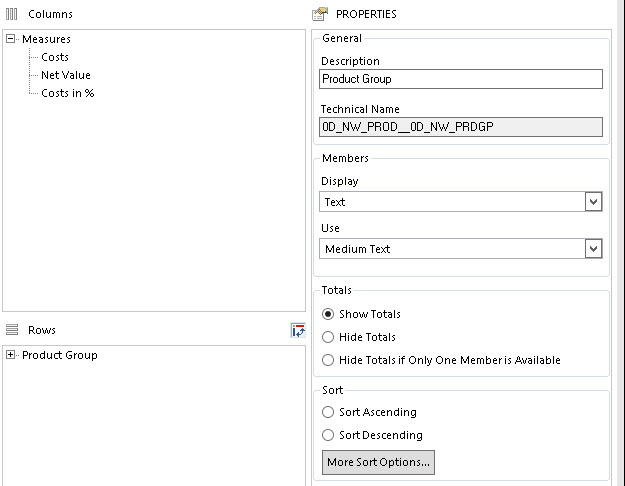The width and height of the screenshot is (625, 486).
Task: Enable Sort Descending
Action: (x=328, y=435)
